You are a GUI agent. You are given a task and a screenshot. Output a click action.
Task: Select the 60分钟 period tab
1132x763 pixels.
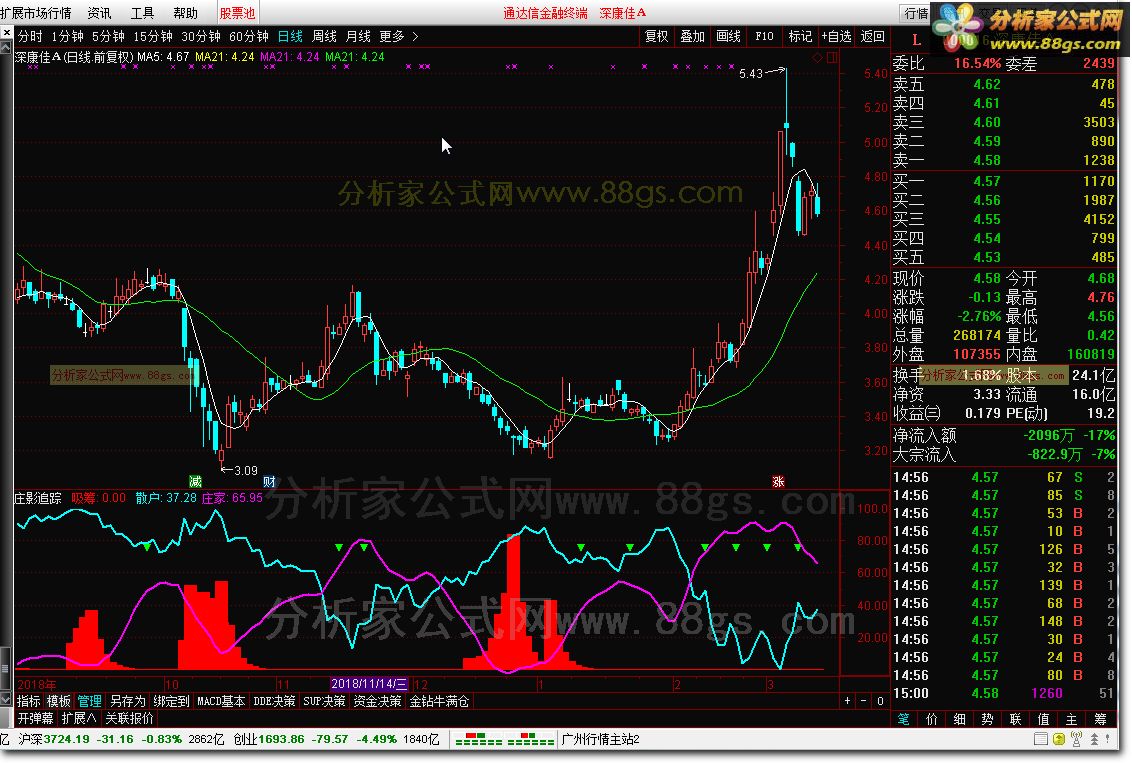(248, 36)
